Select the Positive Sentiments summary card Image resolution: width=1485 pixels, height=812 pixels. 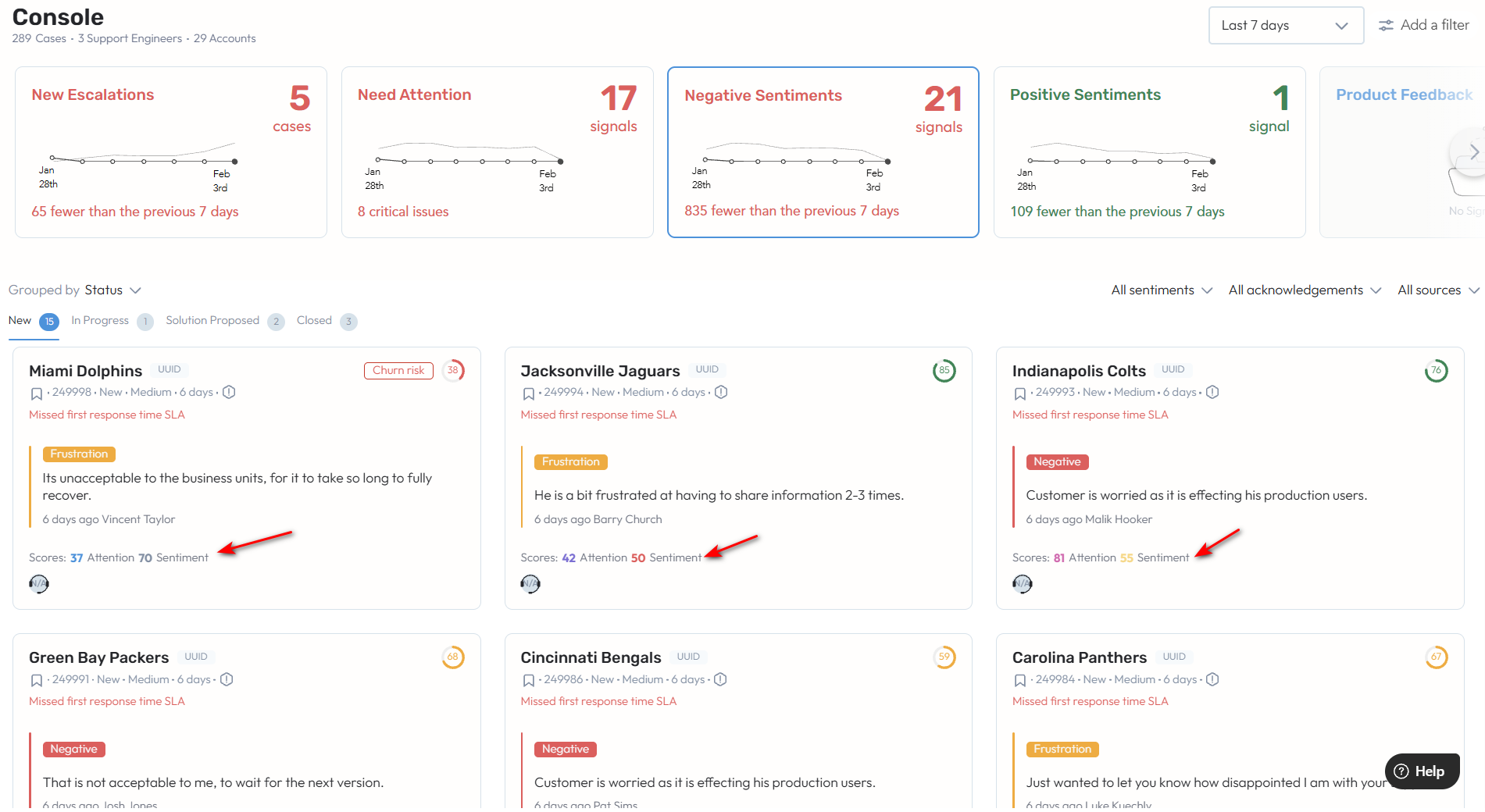click(1150, 152)
